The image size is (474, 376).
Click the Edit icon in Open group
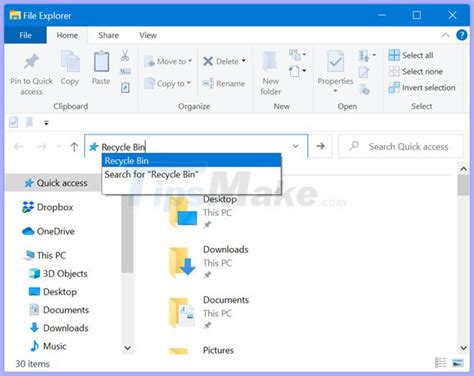(x=364, y=72)
